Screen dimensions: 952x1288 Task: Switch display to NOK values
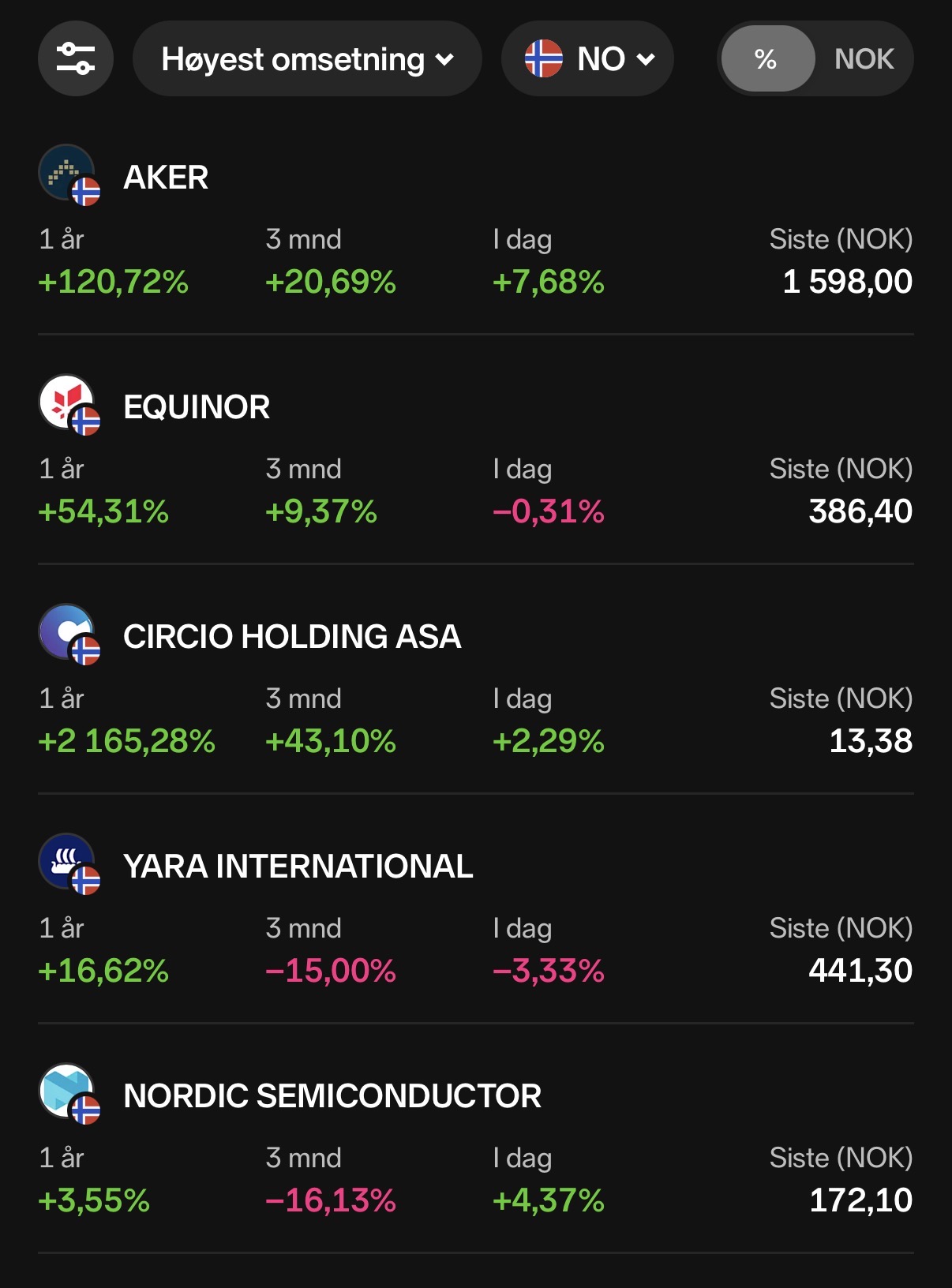click(864, 59)
